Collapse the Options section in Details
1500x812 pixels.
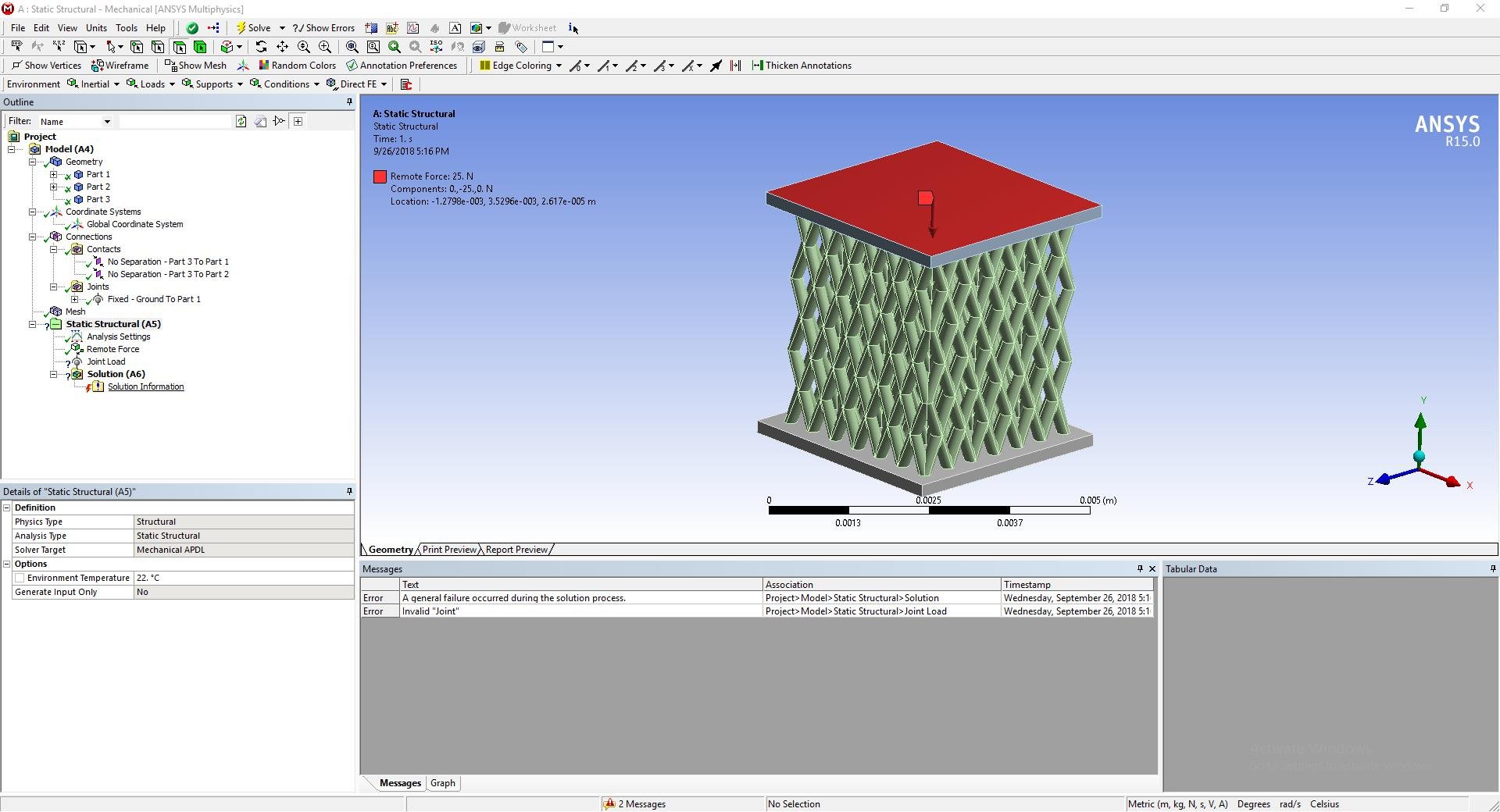click(7, 564)
